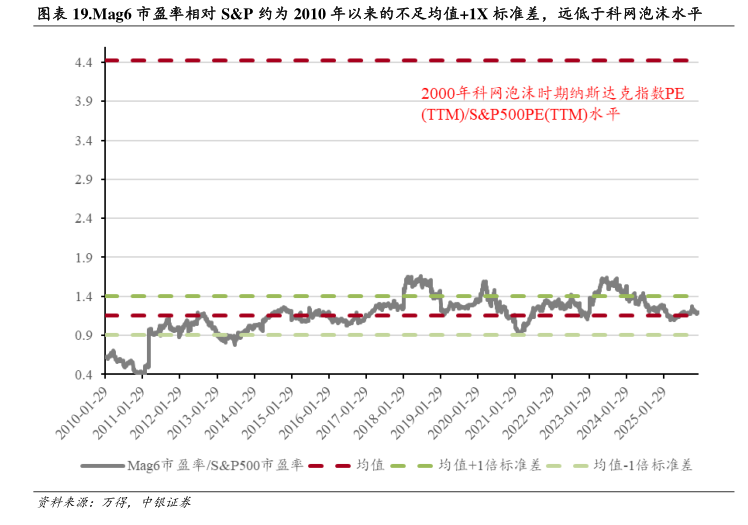Select the 均值-1倍标准差 legend label
The width and height of the screenshot is (748, 525).
(x=642, y=466)
